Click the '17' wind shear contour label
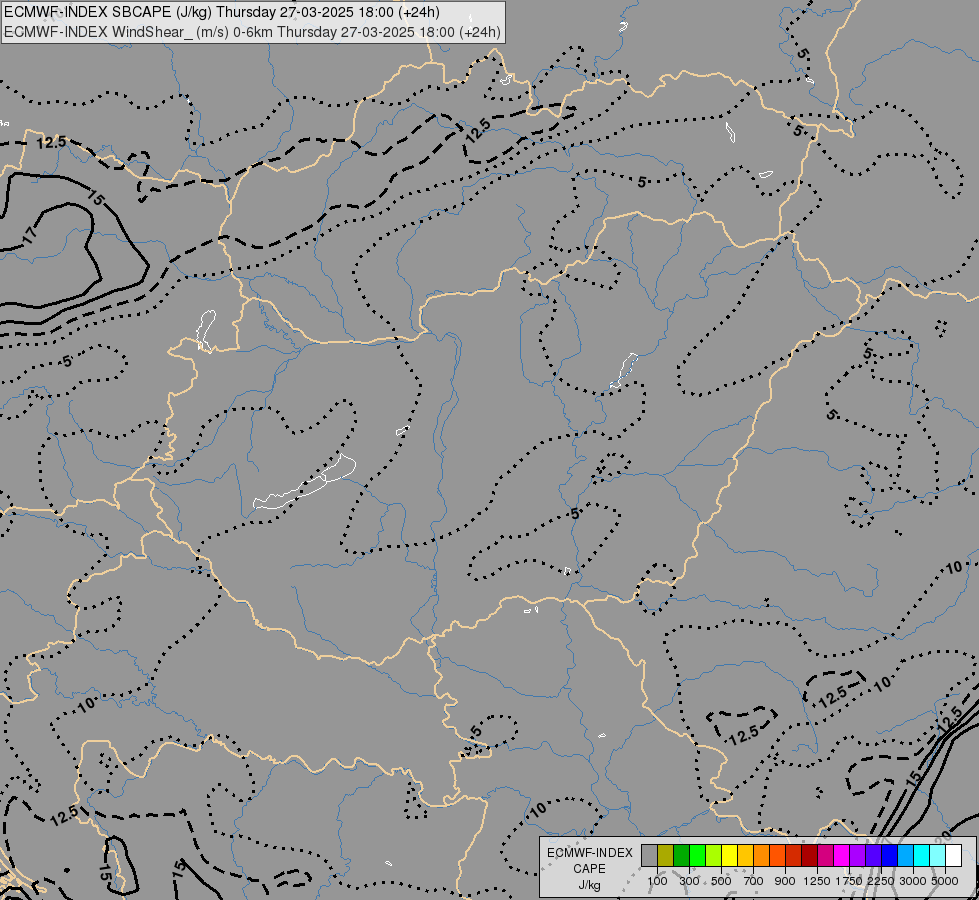Screen dimensions: 979x900 coord(29,235)
